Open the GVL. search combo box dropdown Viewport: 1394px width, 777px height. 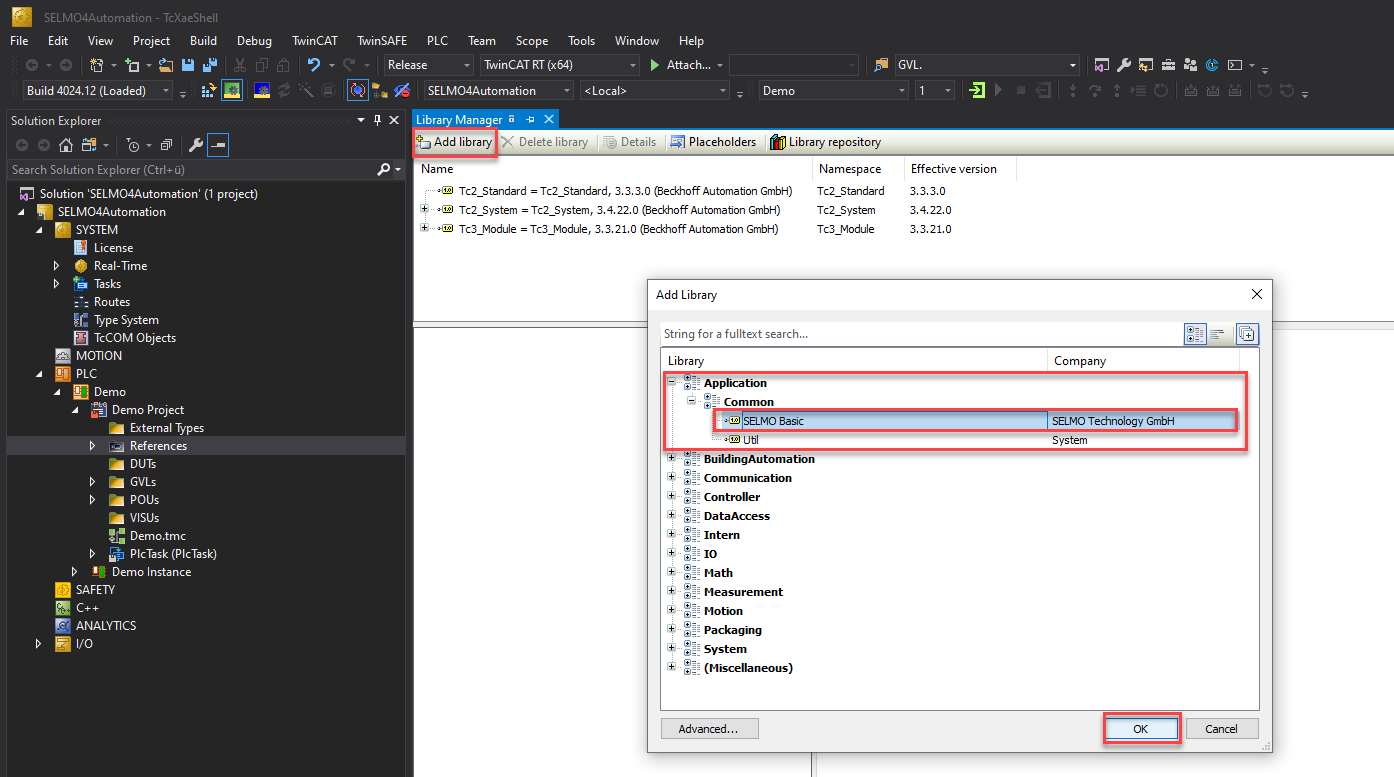coord(1072,65)
